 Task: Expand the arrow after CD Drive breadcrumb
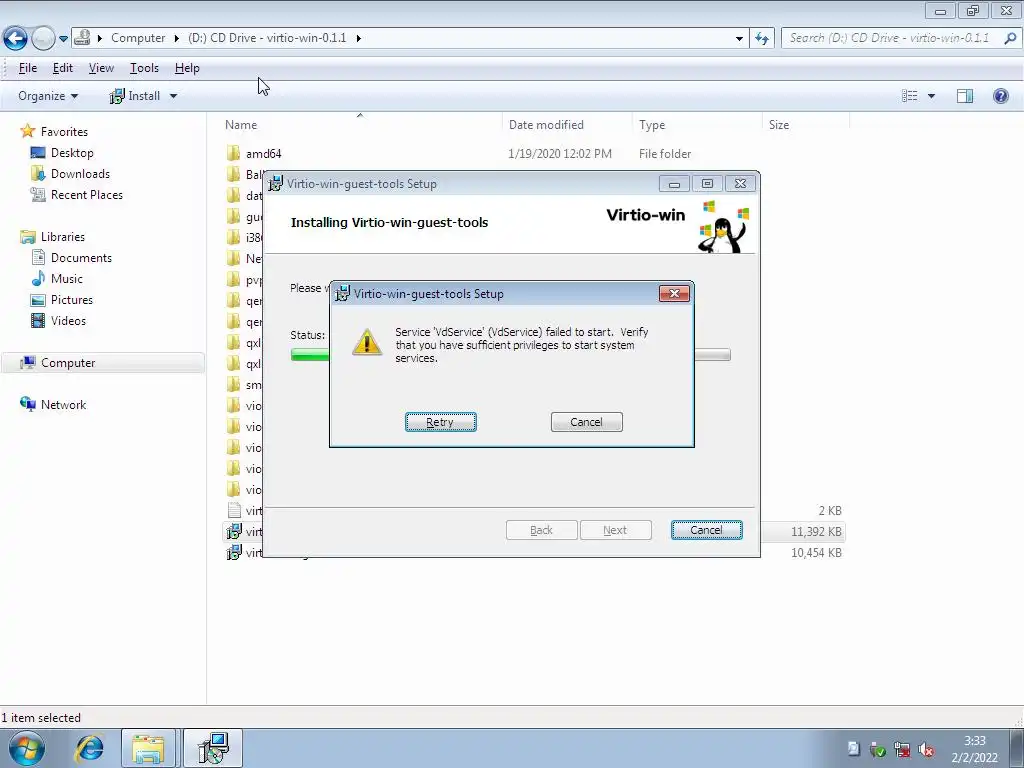pos(359,38)
